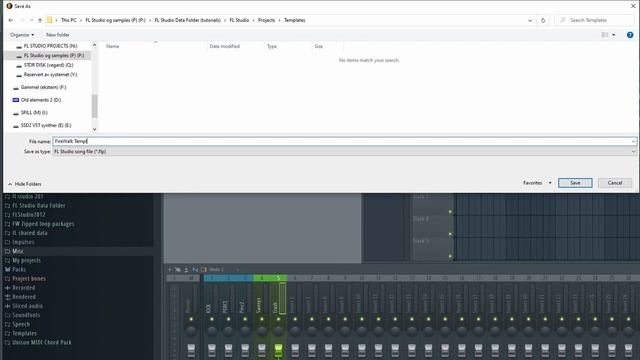Open the recent locations dropdown arrow

(31, 20)
